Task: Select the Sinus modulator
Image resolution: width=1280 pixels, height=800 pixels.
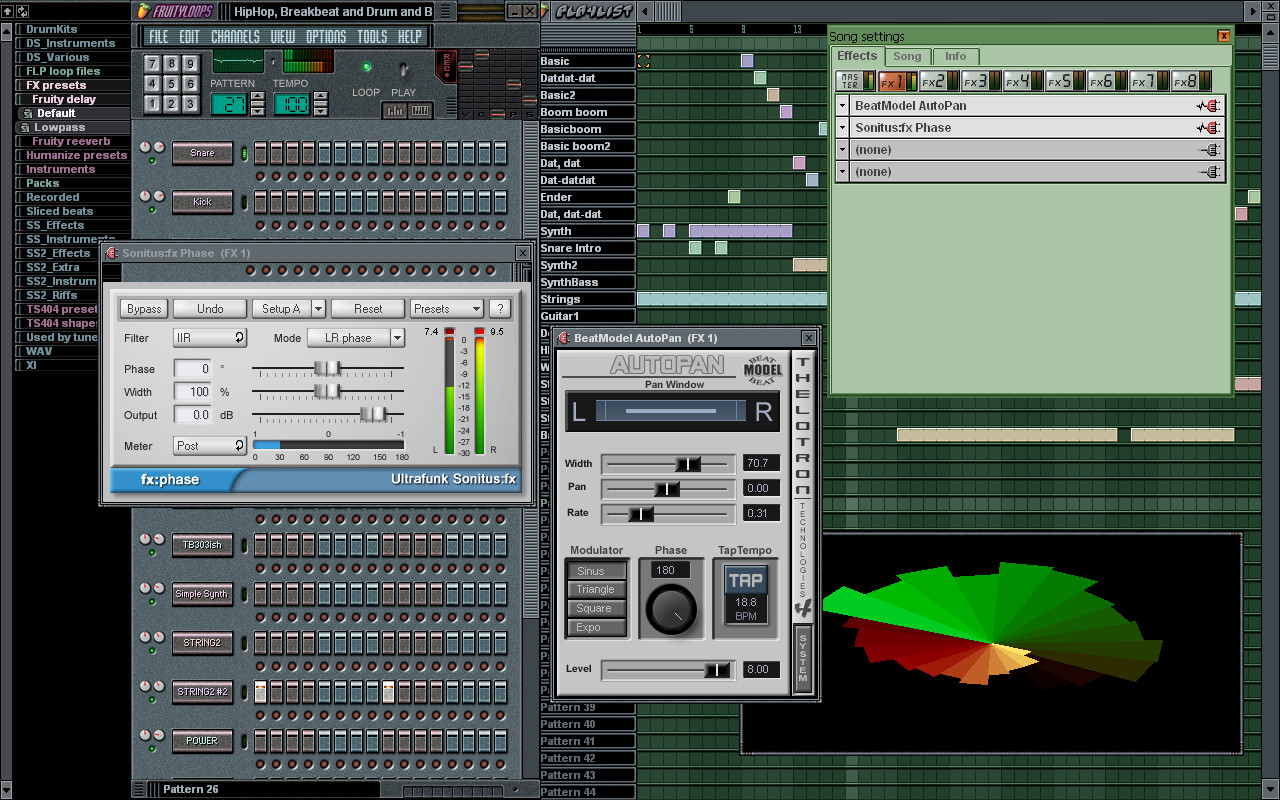Action: click(596, 571)
